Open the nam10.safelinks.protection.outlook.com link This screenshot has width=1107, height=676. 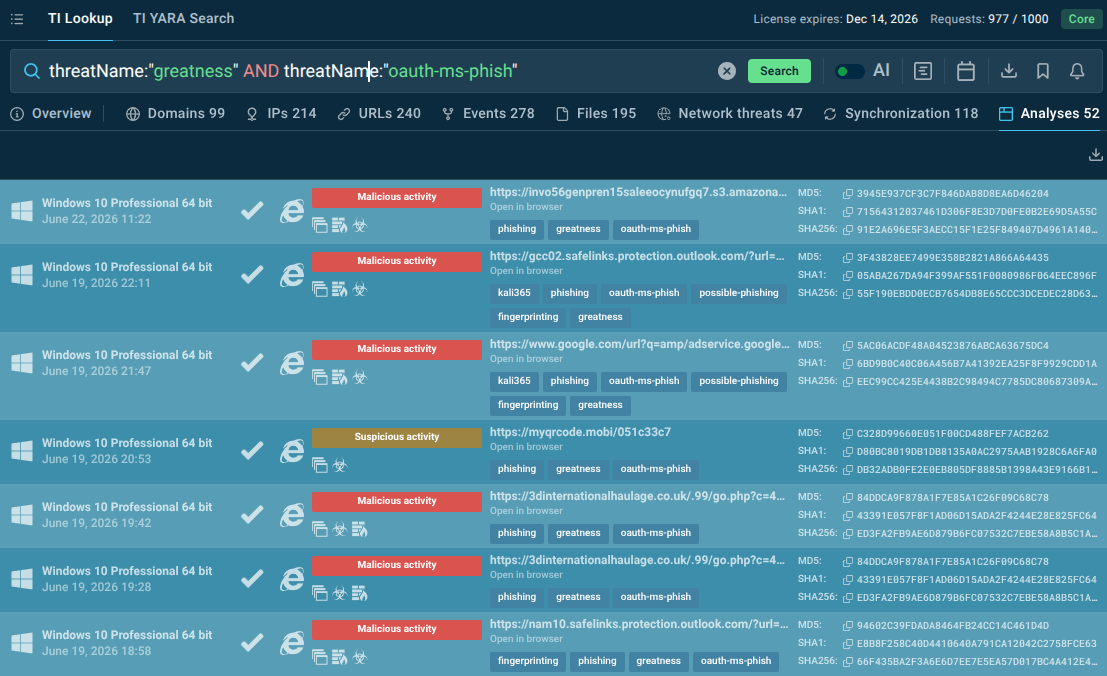tap(639, 624)
